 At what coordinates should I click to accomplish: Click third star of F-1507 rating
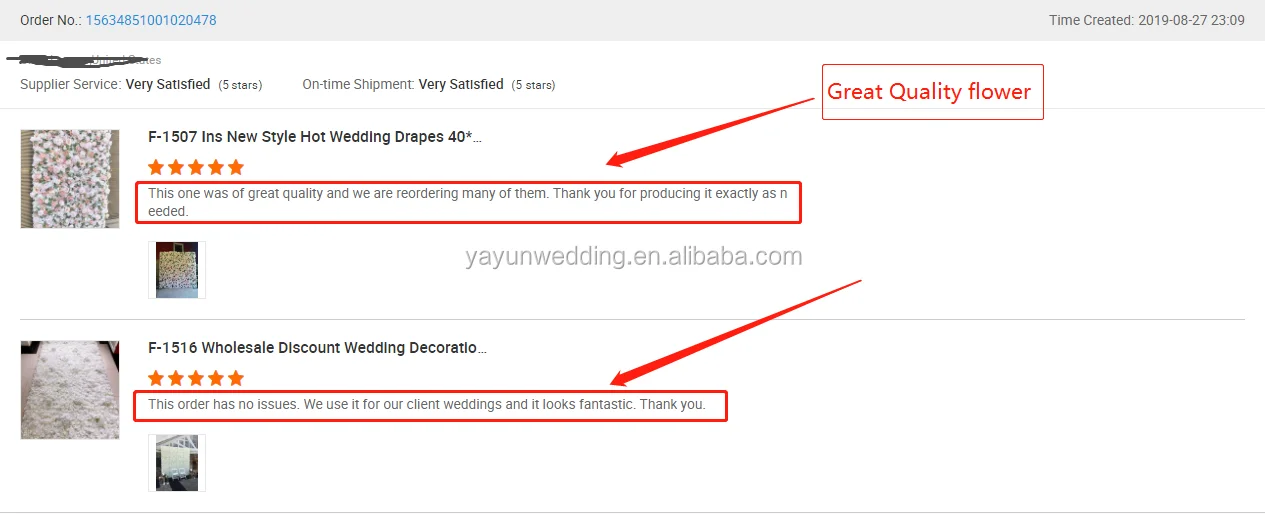tap(196, 167)
